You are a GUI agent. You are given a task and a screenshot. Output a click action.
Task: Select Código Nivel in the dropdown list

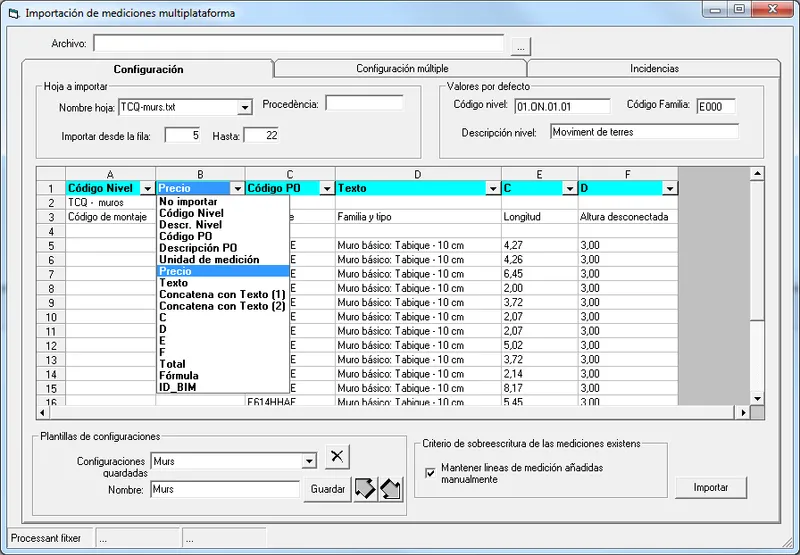[223, 213]
